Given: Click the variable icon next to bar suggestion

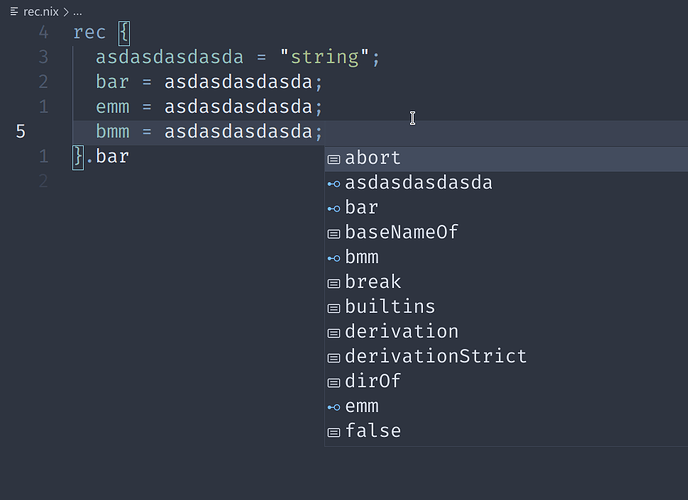Looking at the screenshot, I should [x=334, y=209].
